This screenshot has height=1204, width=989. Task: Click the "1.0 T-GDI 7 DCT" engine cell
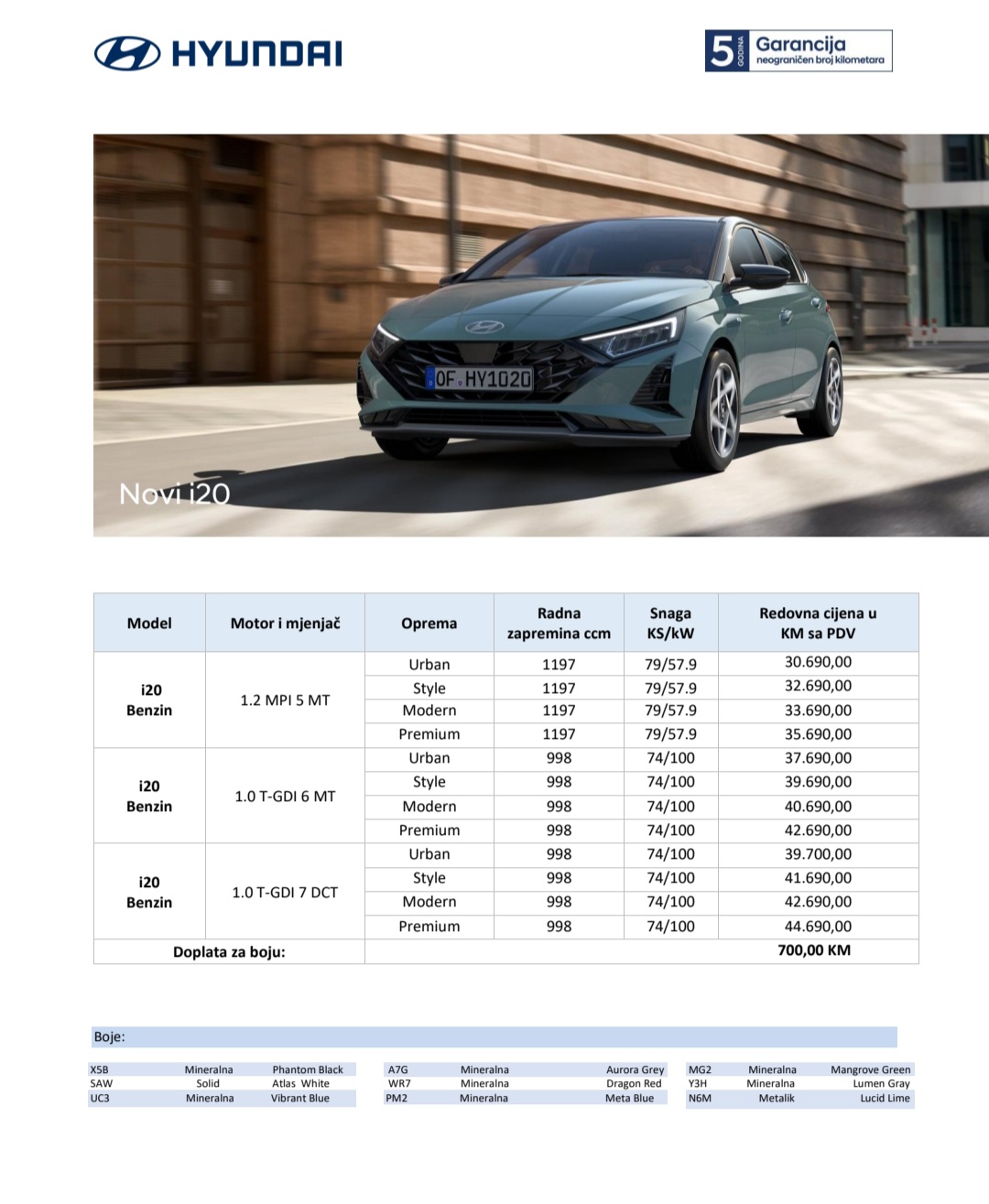coord(285,892)
